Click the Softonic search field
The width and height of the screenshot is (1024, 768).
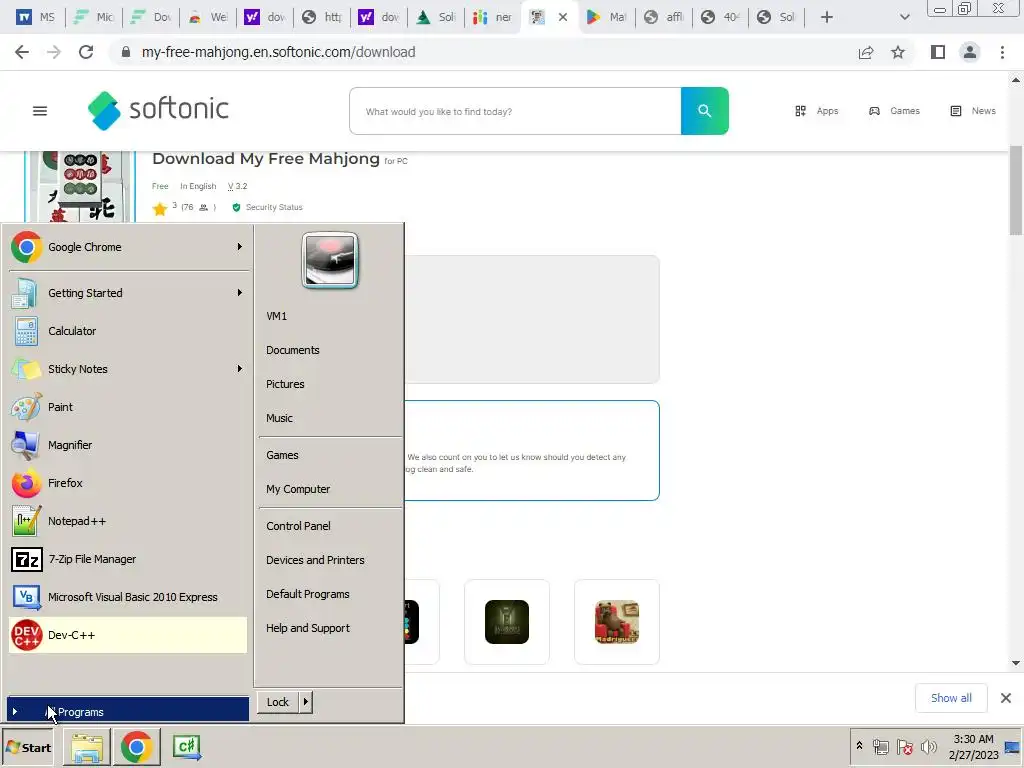coord(515,111)
